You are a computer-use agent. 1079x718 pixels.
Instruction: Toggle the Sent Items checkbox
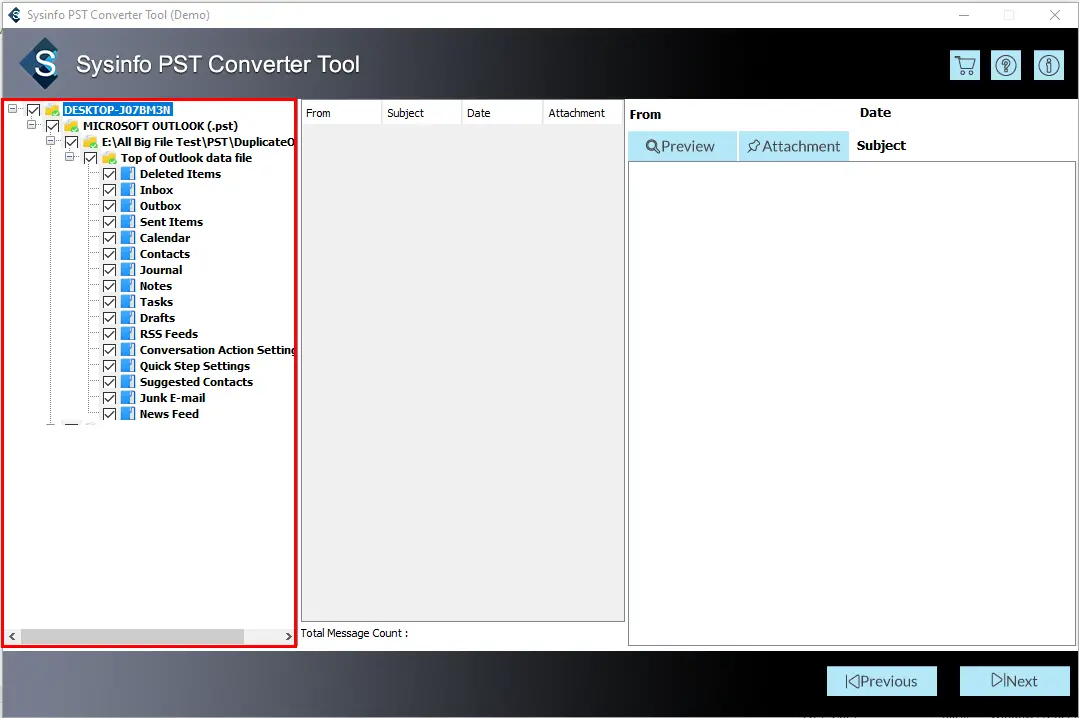(110, 222)
